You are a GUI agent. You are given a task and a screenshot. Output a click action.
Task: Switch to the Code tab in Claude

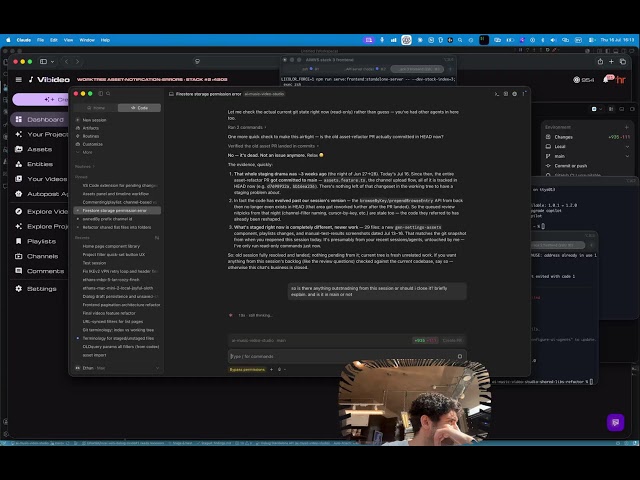pos(139,108)
